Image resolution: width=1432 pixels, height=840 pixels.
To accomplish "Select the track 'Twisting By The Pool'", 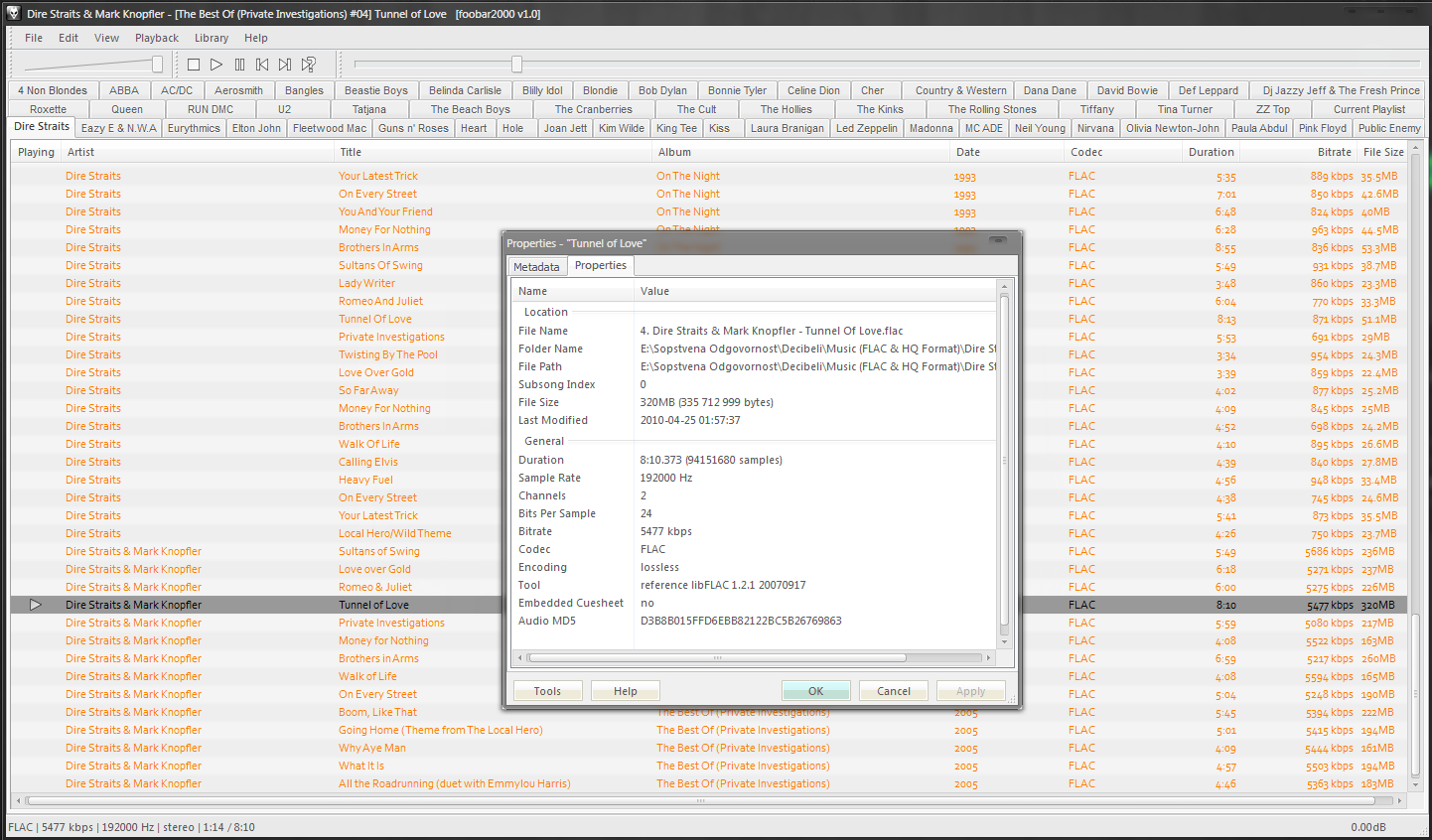I will (387, 354).
